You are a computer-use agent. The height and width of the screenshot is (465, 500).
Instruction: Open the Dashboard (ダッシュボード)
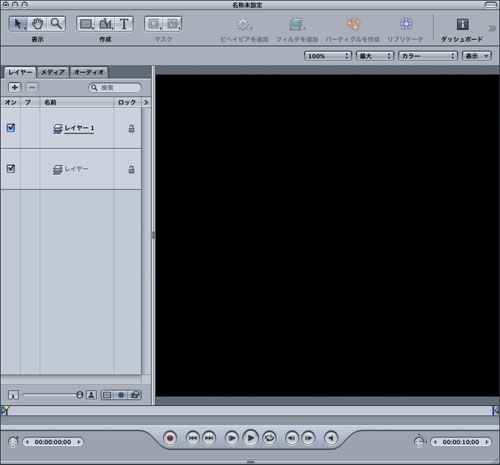point(462,29)
